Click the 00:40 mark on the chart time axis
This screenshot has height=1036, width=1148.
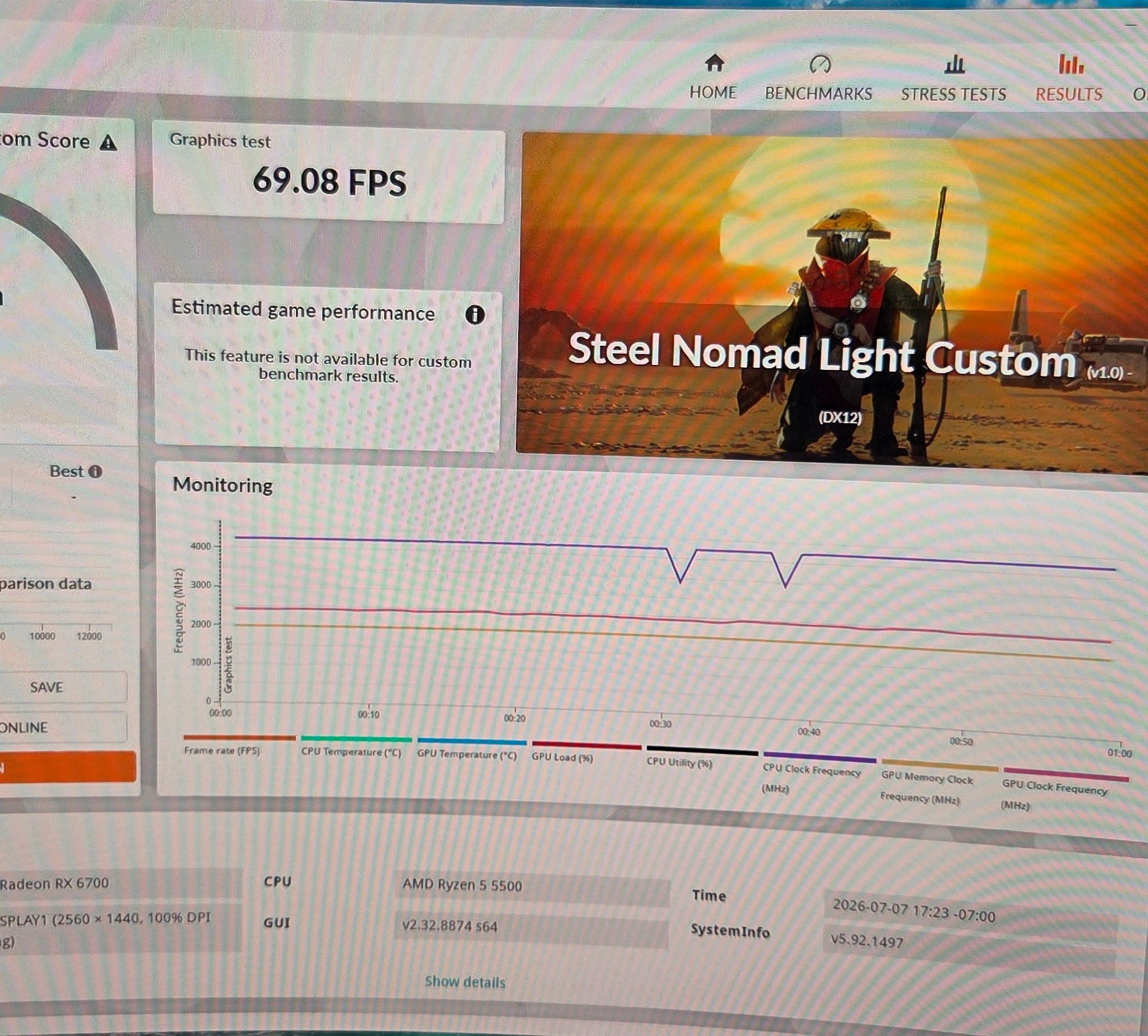coord(808,732)
